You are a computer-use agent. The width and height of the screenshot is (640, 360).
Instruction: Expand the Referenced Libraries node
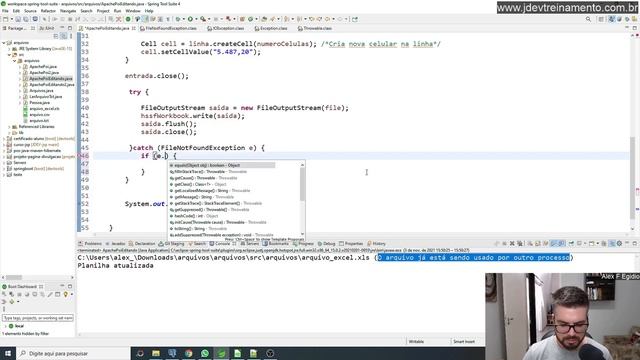[9, 127]
